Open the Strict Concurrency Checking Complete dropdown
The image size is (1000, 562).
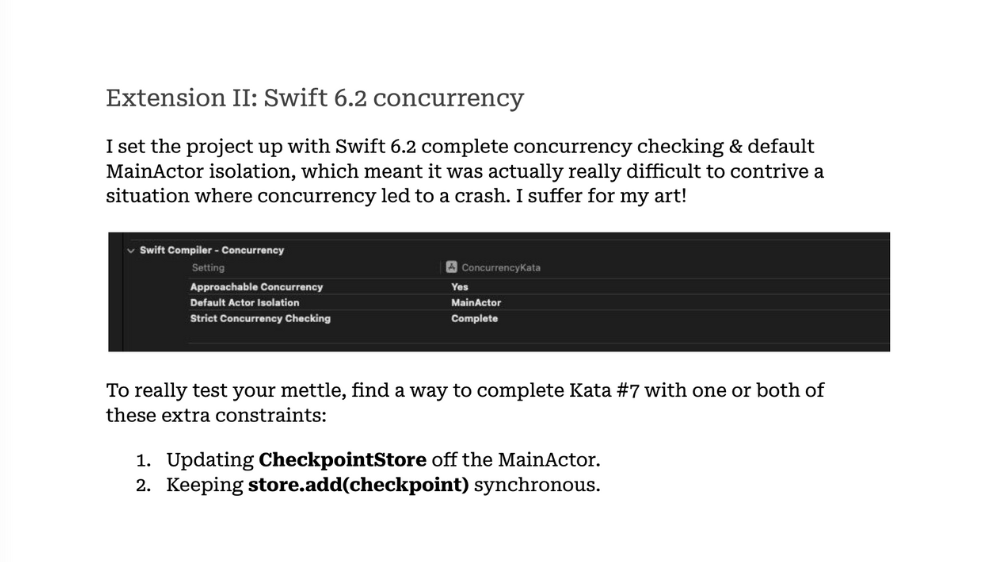tap(474, 319)
